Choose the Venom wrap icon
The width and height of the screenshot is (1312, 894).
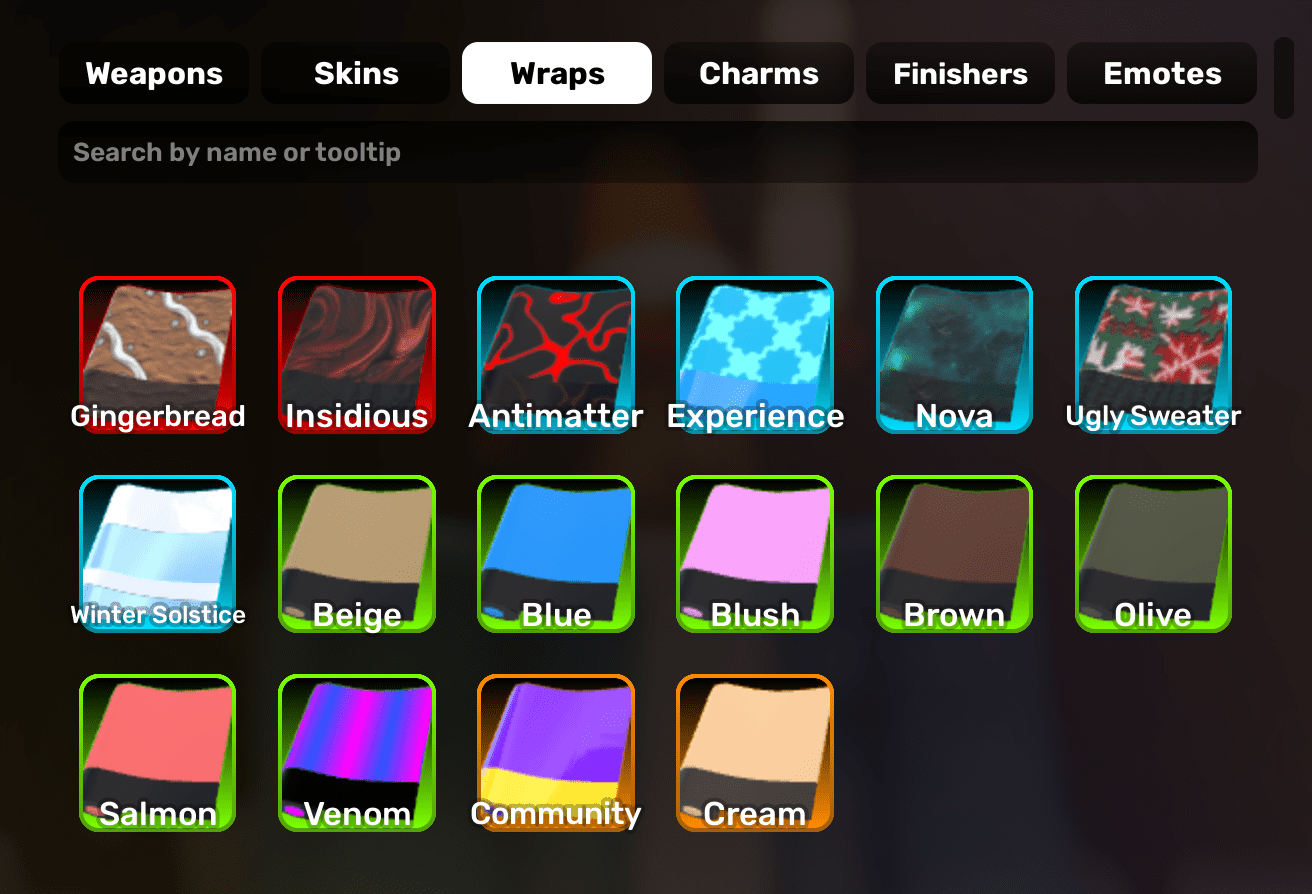[x=357, y=753]
